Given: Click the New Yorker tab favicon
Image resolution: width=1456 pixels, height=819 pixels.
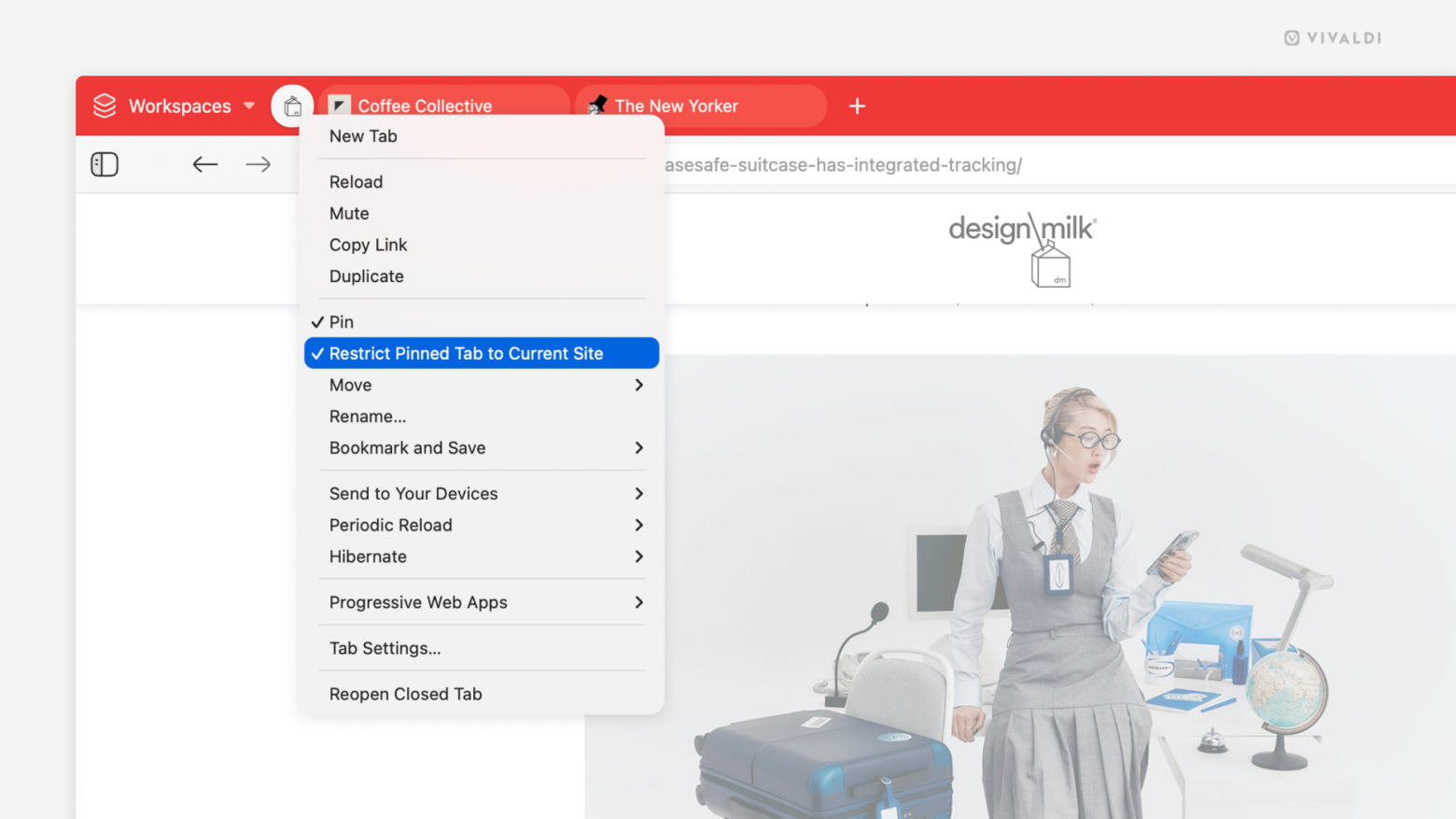Looking at the screenshot, I should click(597, 106).
